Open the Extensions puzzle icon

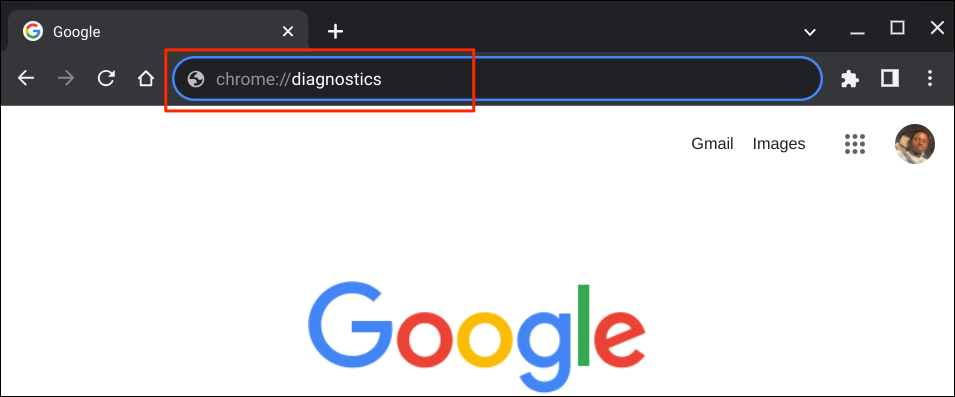tap(850, 79)
